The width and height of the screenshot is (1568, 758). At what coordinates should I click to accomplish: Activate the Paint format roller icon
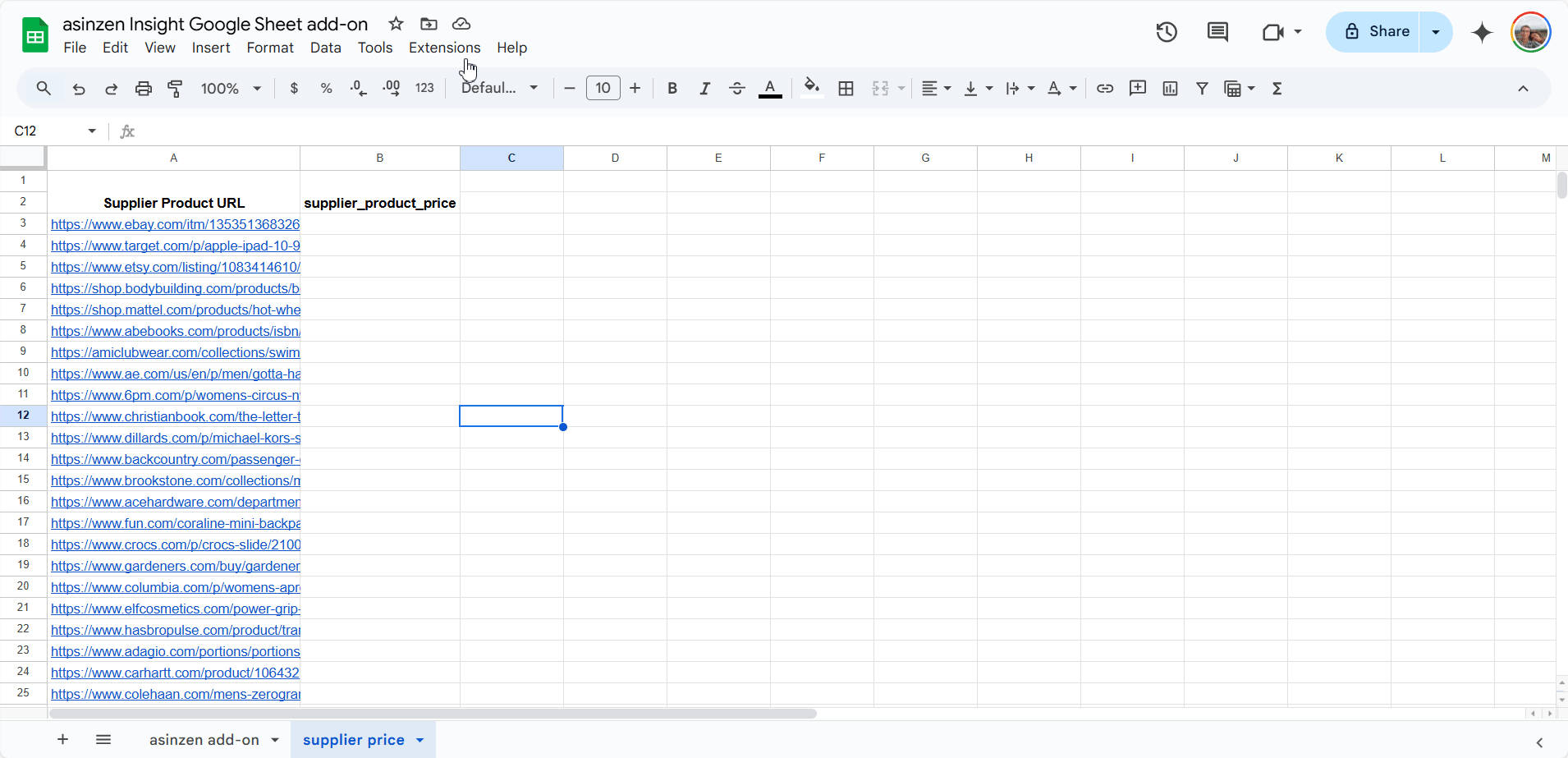[175, 89]
